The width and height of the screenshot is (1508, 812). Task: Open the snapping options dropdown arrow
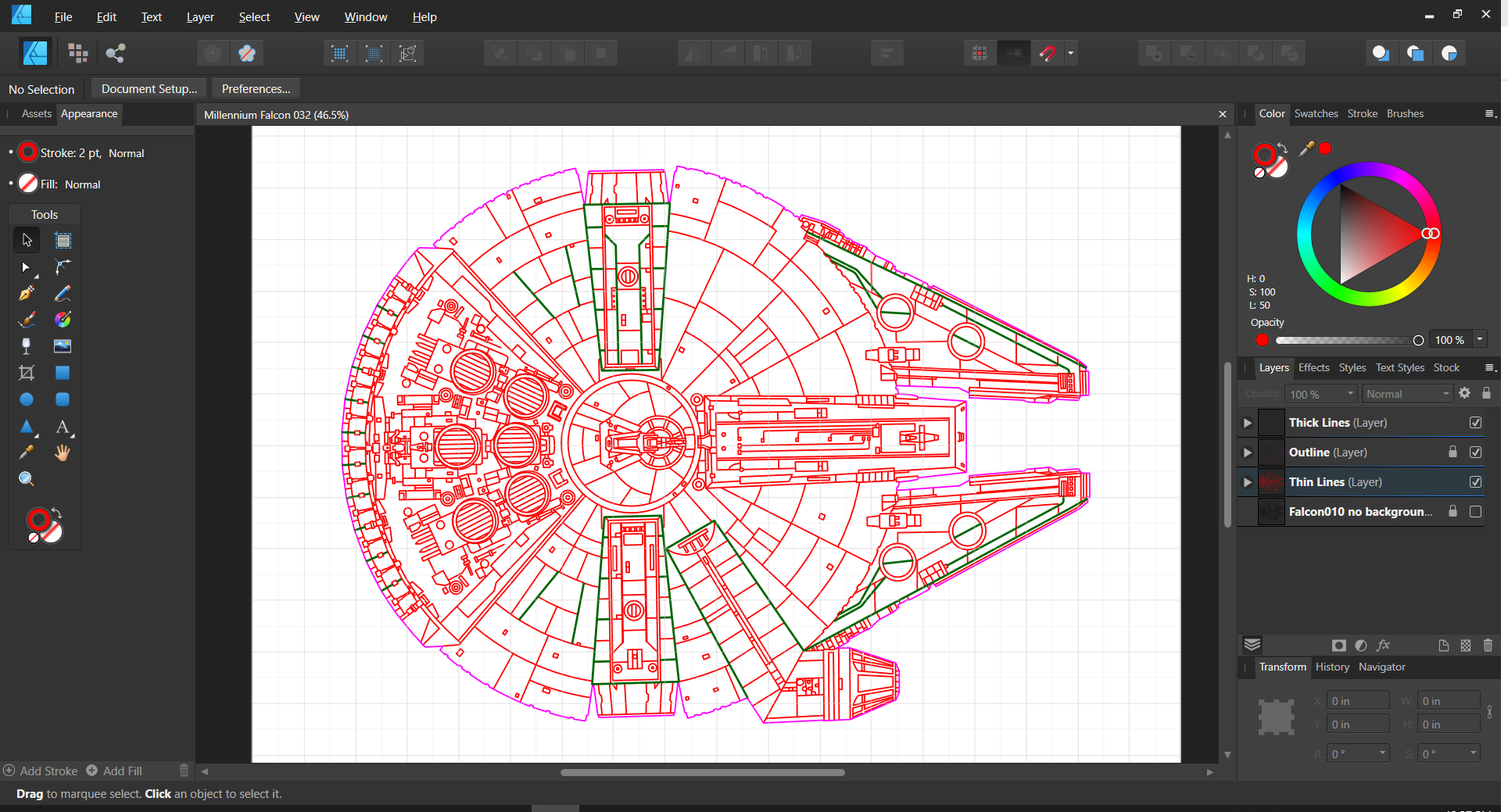point(1071,53)
